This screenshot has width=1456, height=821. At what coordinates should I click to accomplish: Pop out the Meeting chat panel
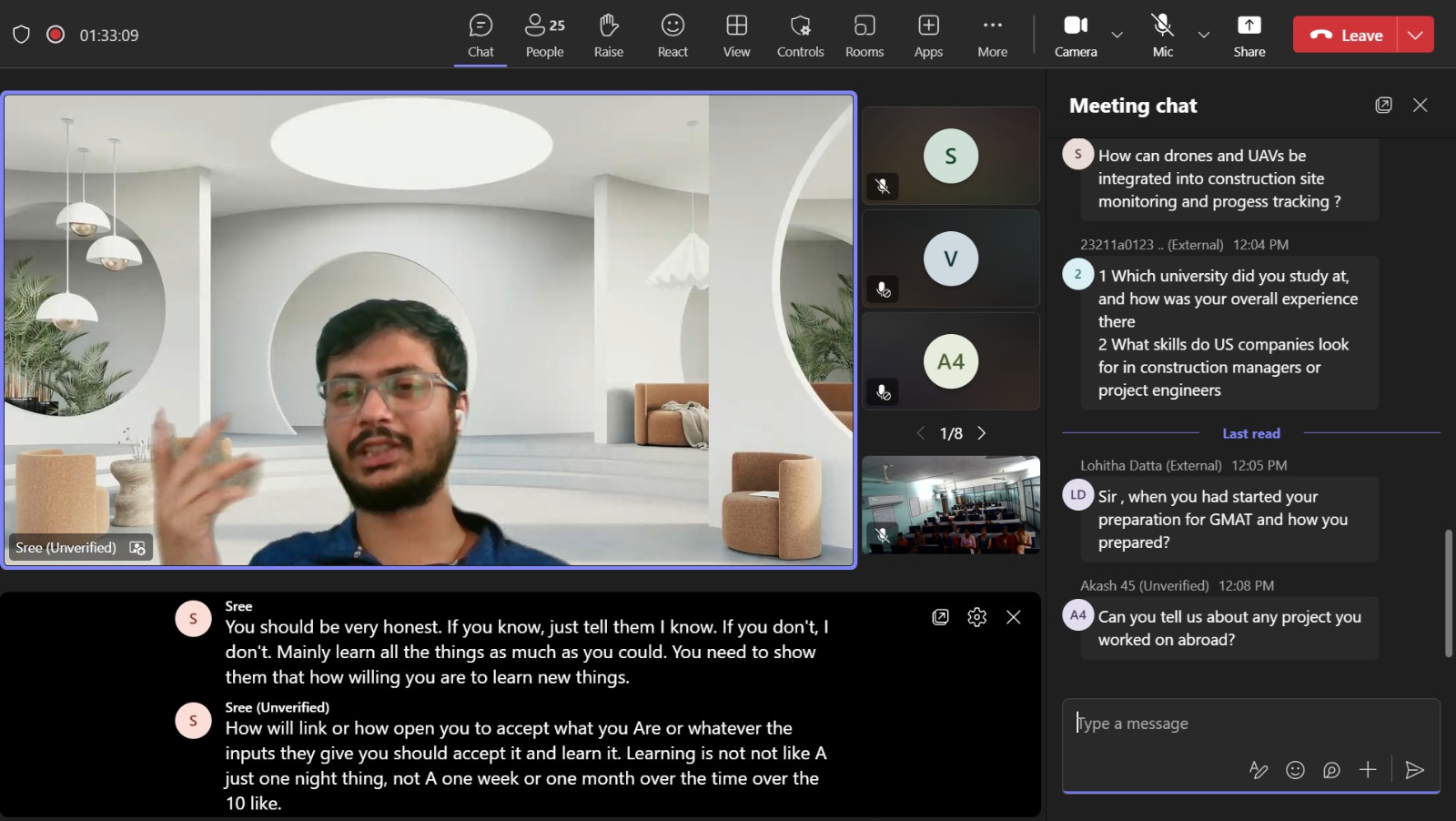click(1383, 106)
